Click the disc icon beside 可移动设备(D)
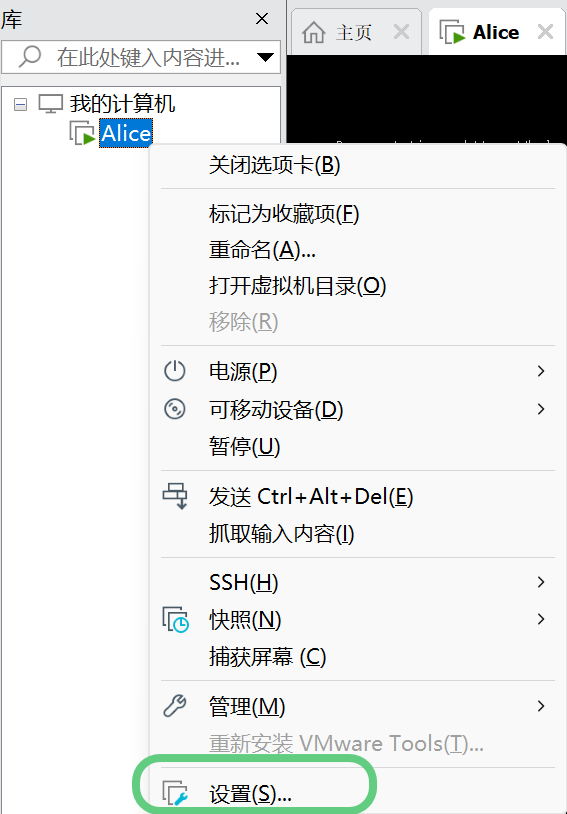Image resolution: width=567 pixels, height=814 pixels. pos(174,409)
